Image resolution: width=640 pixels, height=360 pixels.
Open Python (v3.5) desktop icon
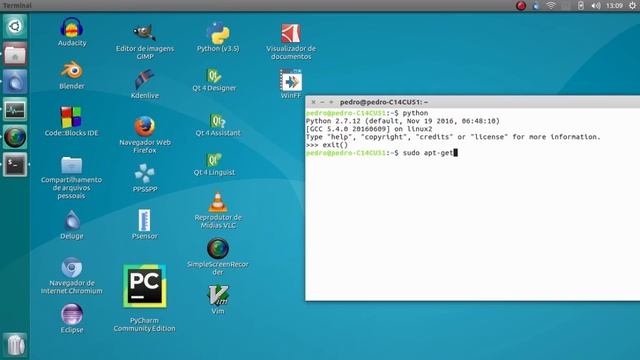[218, 33]
